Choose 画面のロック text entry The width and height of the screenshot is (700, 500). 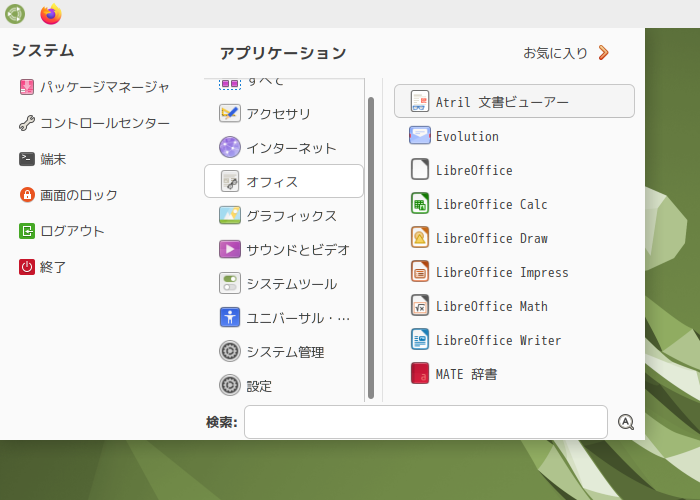coord(79,195)
